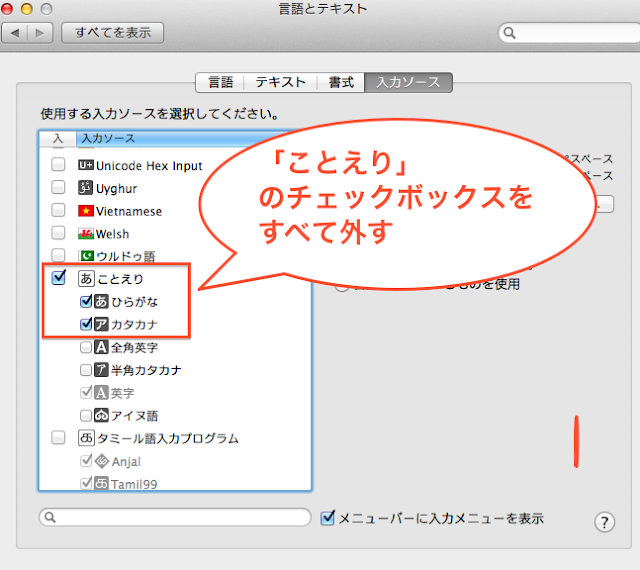640x570 pixels.
Task: Click the すべてを表示 button
Action: (x=113, y=33)
